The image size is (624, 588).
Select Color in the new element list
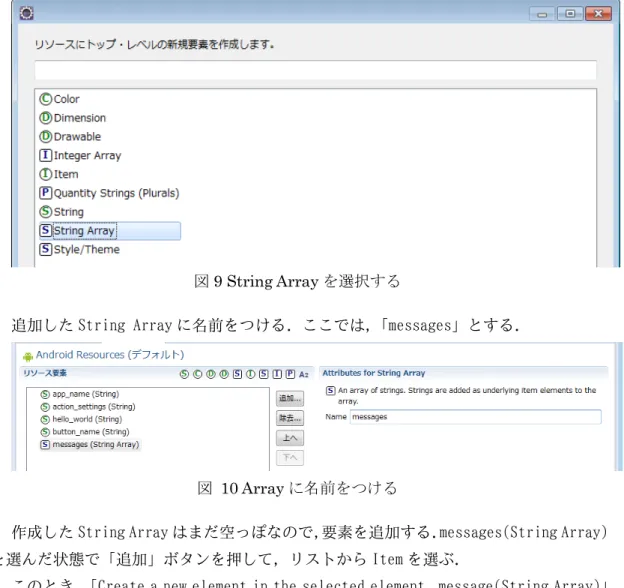tap(60, 99)
